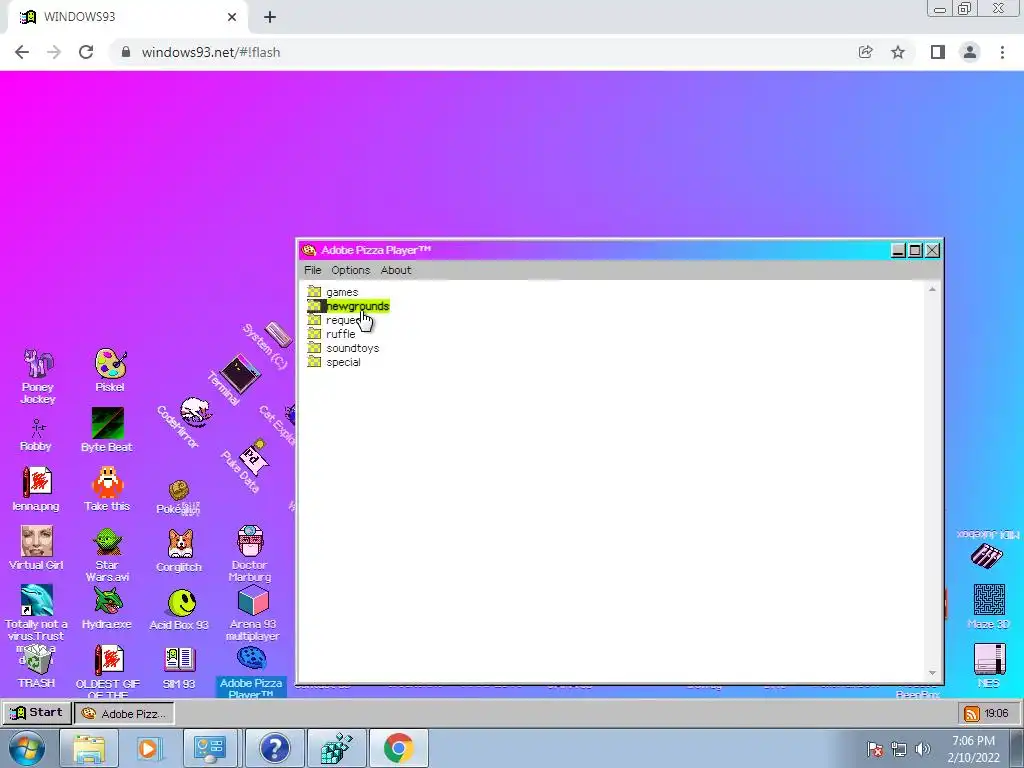Click the folder icon beside special
Image resolution: width=1024 pixels, height=768 pixels.
coord(314,362)
